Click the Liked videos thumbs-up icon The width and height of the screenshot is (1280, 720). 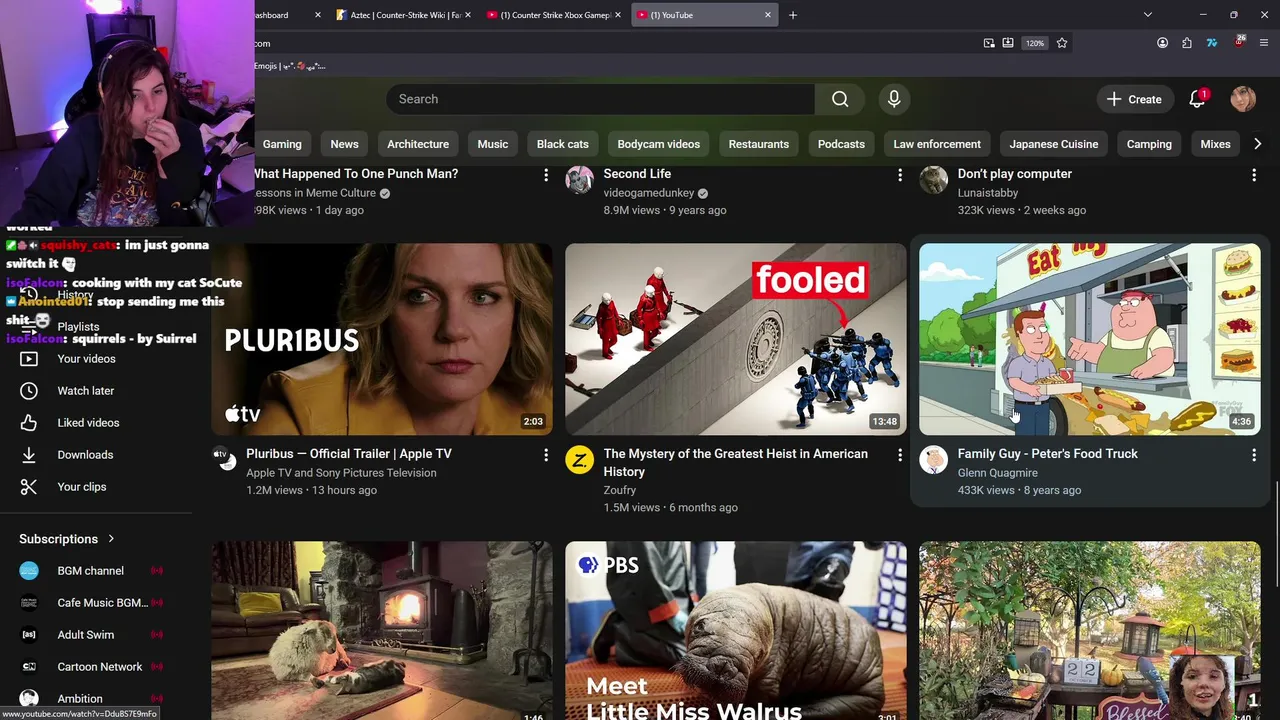point(29,423)
